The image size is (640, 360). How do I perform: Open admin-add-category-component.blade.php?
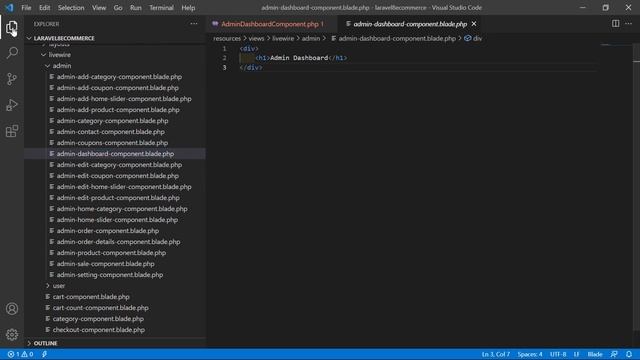pos(119,77)
